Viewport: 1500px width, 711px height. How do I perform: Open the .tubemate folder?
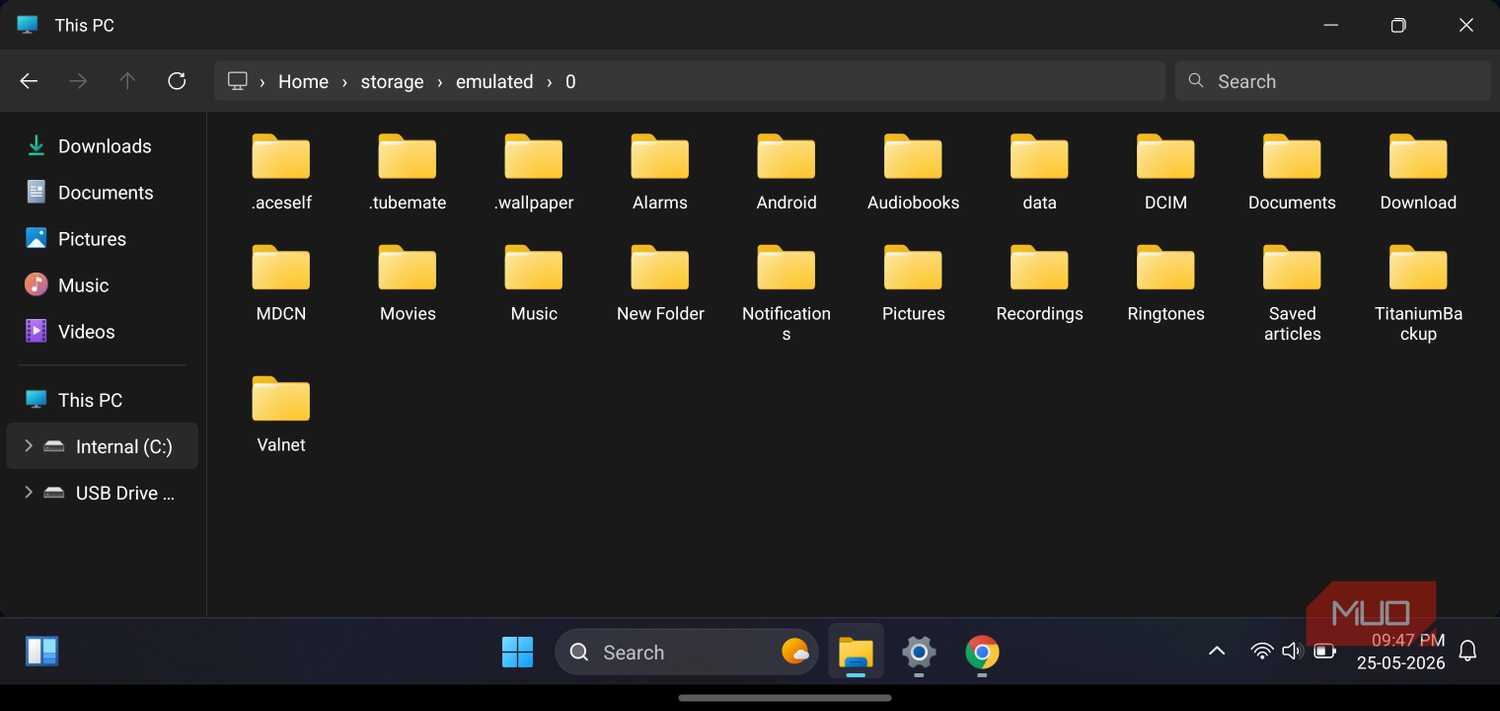[x=407, y=173]
